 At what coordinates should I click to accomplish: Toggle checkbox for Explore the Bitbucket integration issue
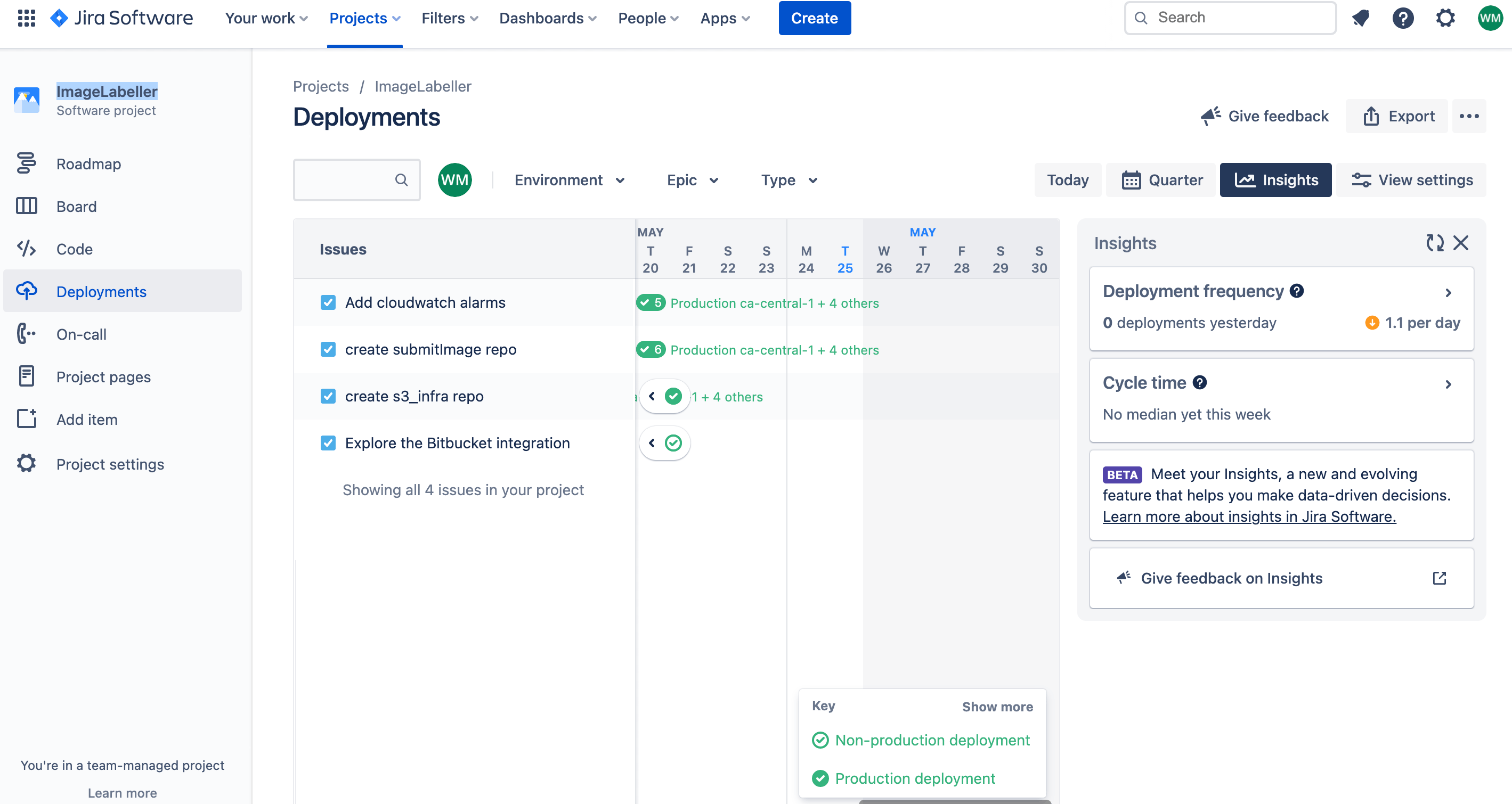pyautogui.click(x=327, y=442)
